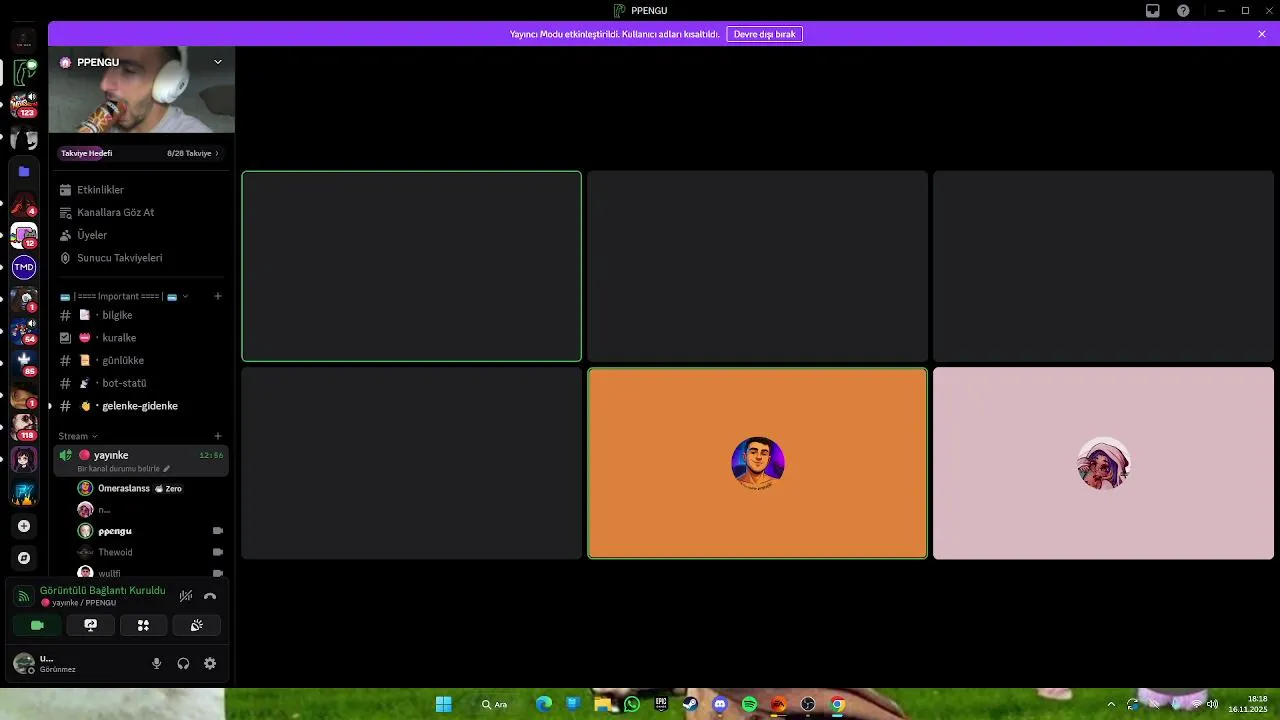Add a channel to the Important category
The image size is (1280, 720).
(218, 296)
